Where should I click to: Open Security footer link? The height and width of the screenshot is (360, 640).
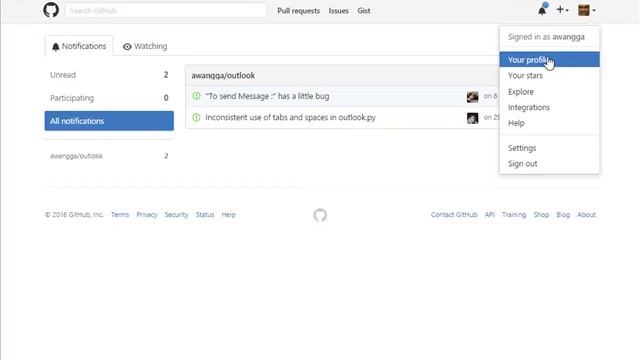[x=176, y=215]
